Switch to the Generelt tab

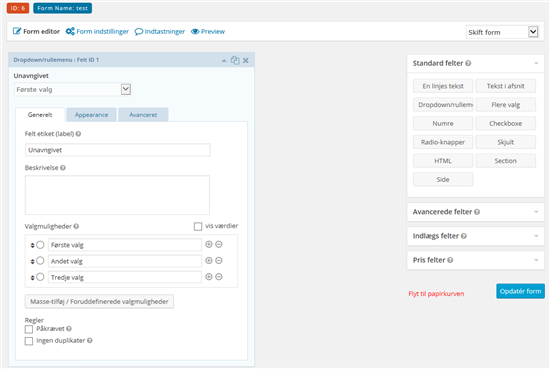coord(40,115)
